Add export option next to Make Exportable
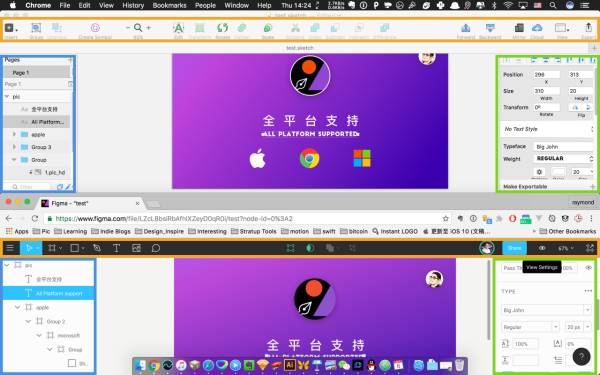Screen dimensions: 600x375 pos(592,186)
